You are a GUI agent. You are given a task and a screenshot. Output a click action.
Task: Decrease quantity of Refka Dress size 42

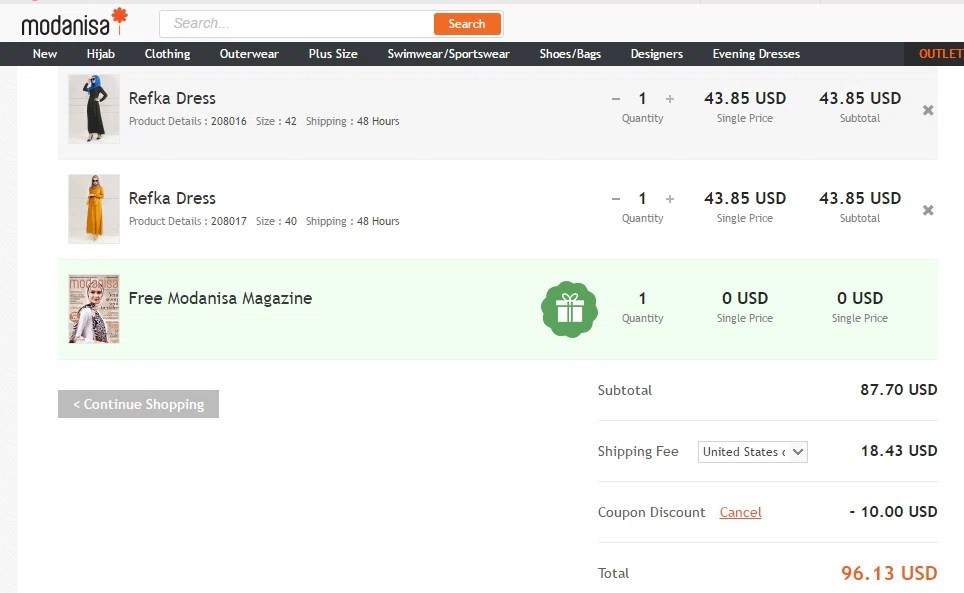pyautogui.click(x=615, y=98)
